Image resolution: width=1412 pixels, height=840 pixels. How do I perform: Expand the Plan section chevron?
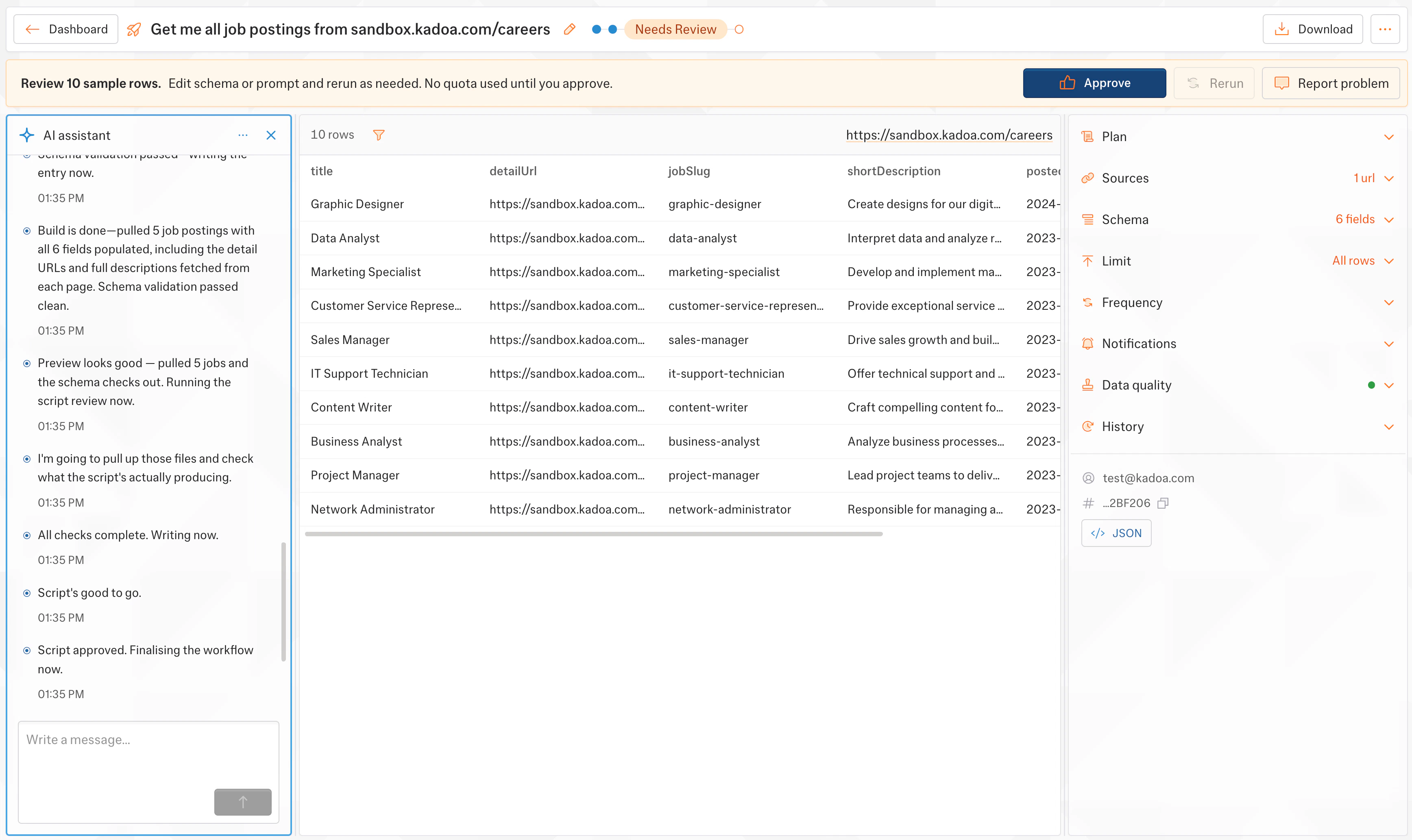(1389, 137)
